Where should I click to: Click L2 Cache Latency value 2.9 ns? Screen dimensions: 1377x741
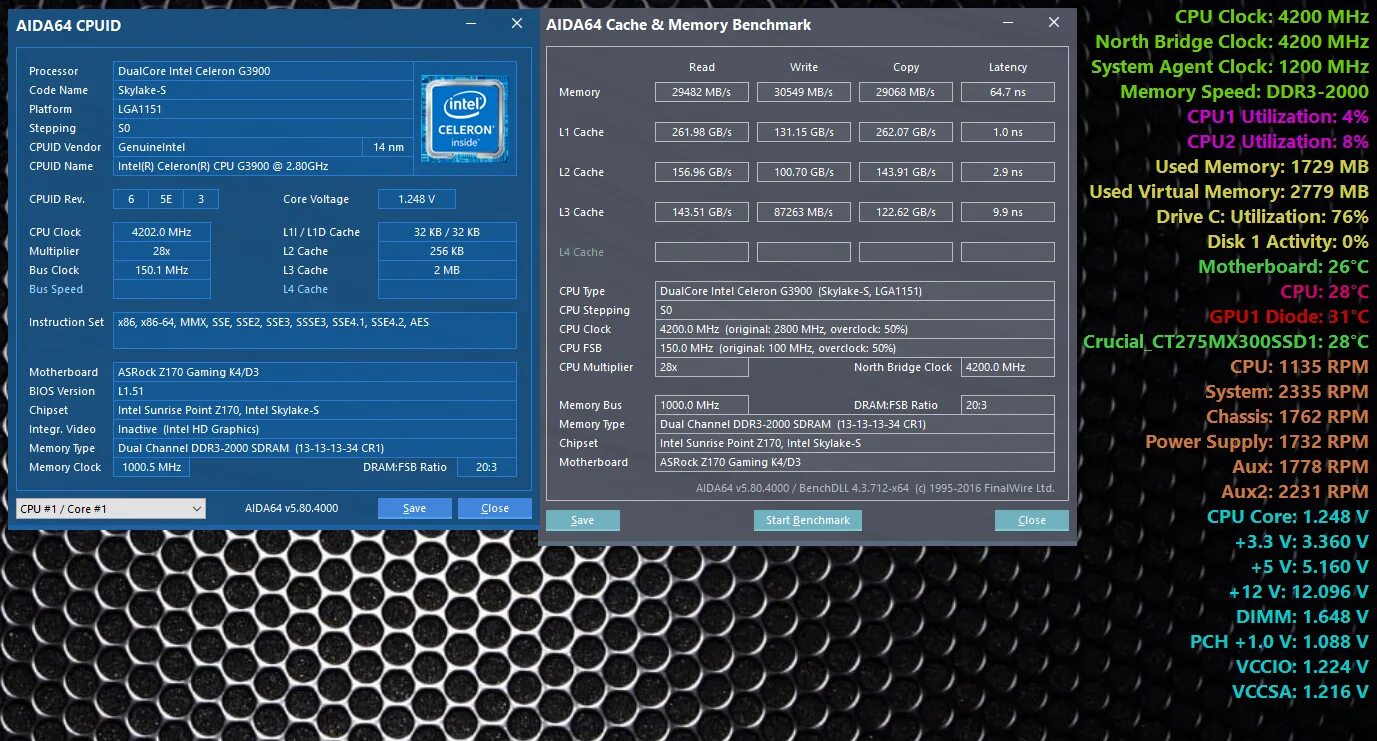pyautogui.click(x=1008, y=172)
